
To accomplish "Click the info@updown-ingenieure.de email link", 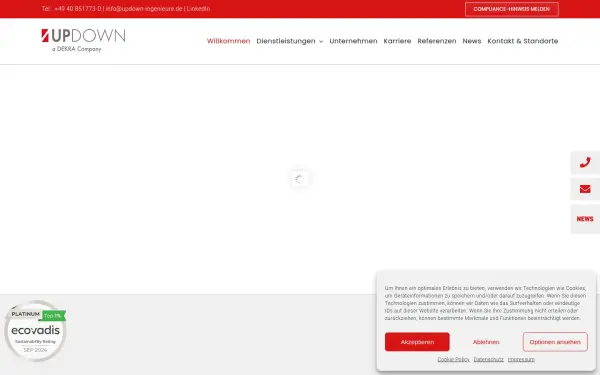I will point(144,9).
